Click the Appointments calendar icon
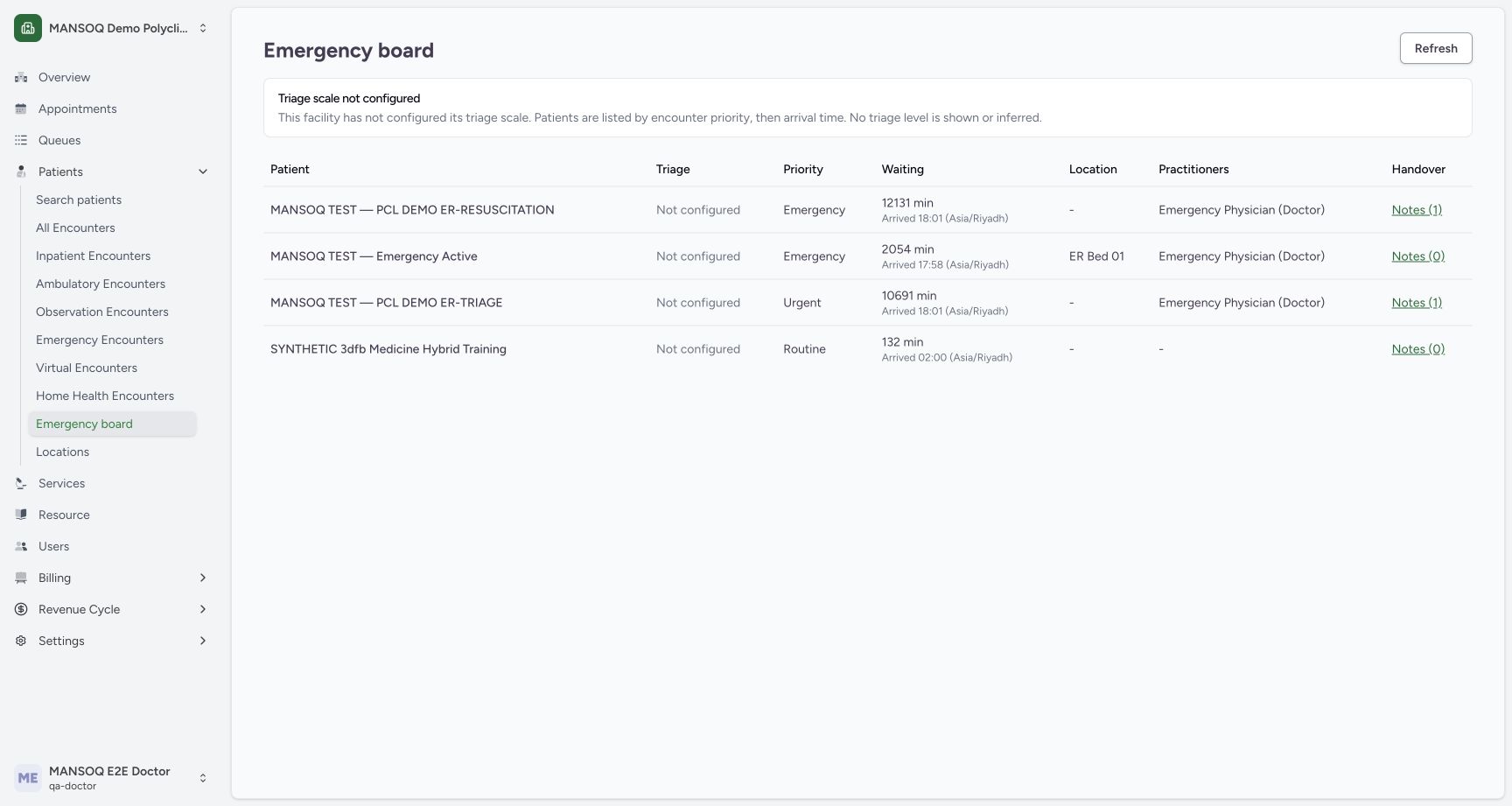The image size is (1512, 806). 21,109
